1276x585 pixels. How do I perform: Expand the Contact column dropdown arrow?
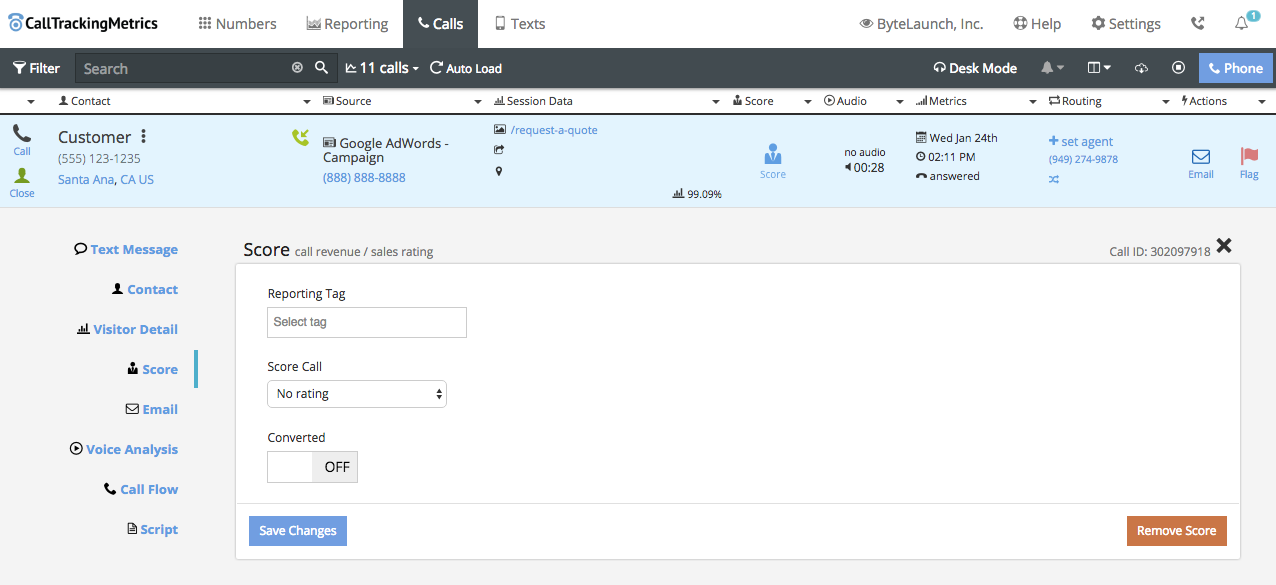(x=307, y=102)
